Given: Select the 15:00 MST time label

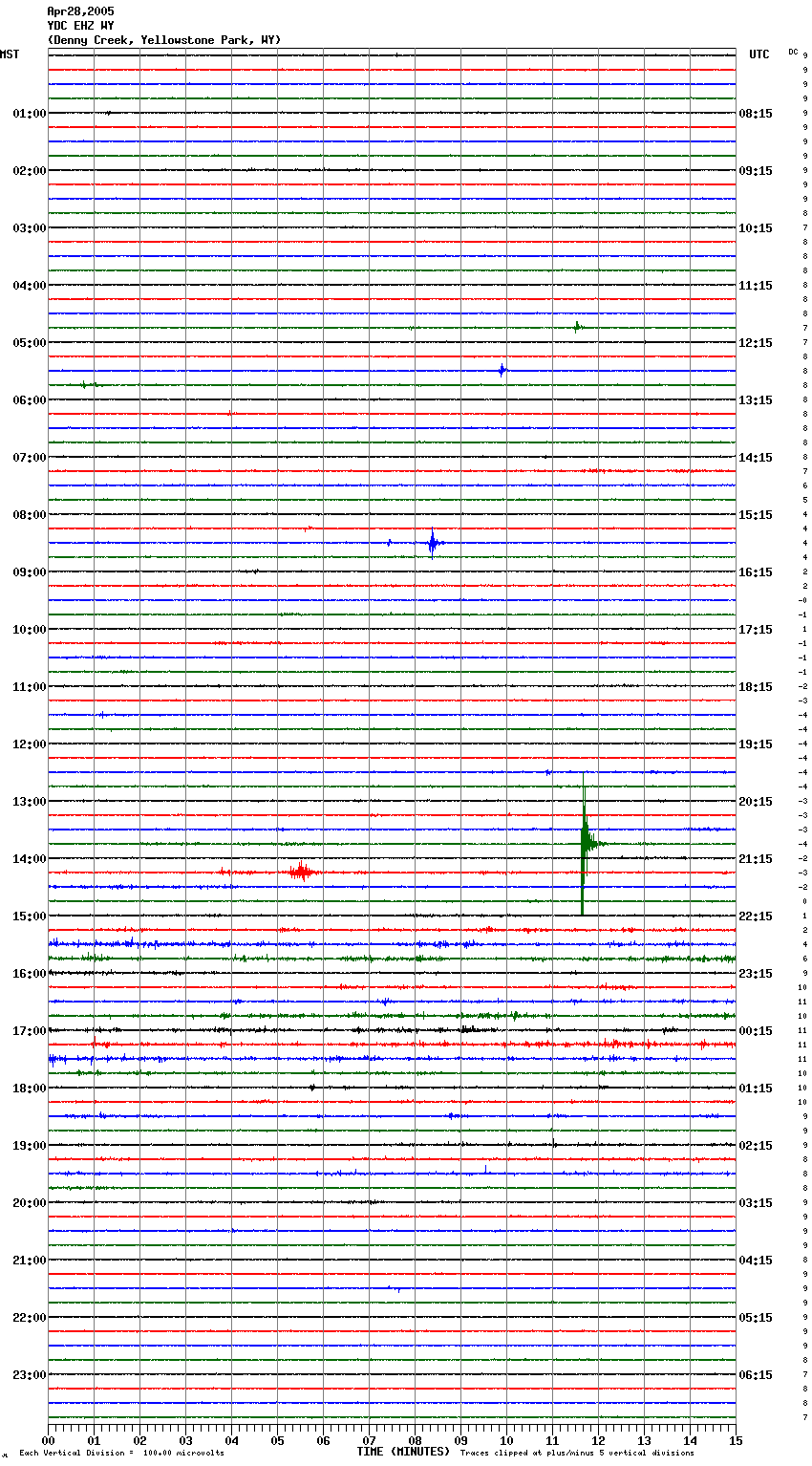Looking at the screenshot, I should tap(30, 916).
